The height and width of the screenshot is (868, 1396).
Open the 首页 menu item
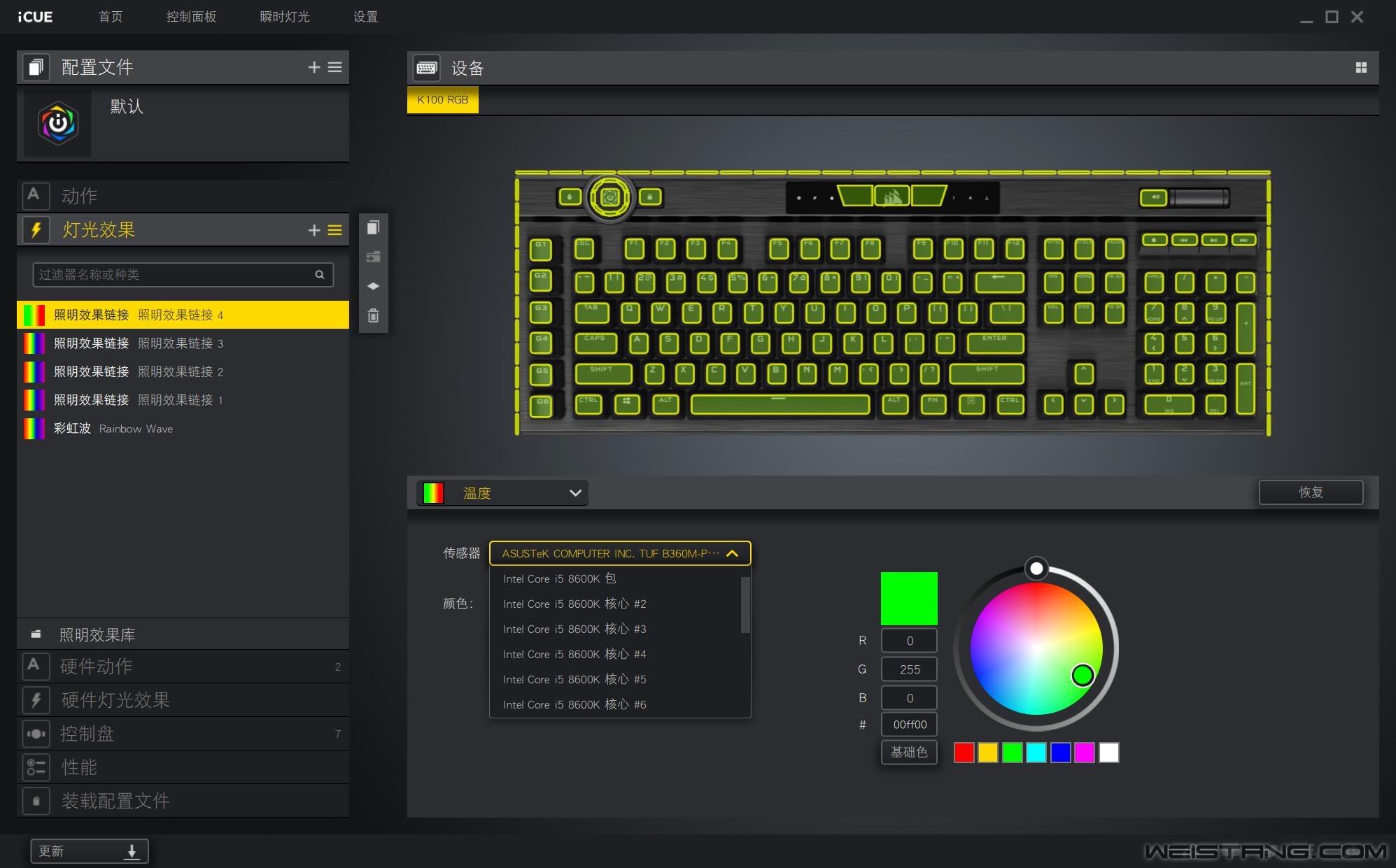pos(111,16)
